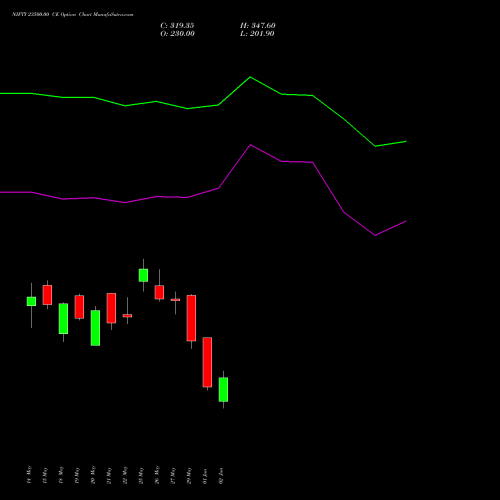Click the green candlestick for 02 Jun
Viewport: 500px width, 500px height.
click(x=223, y=389)
